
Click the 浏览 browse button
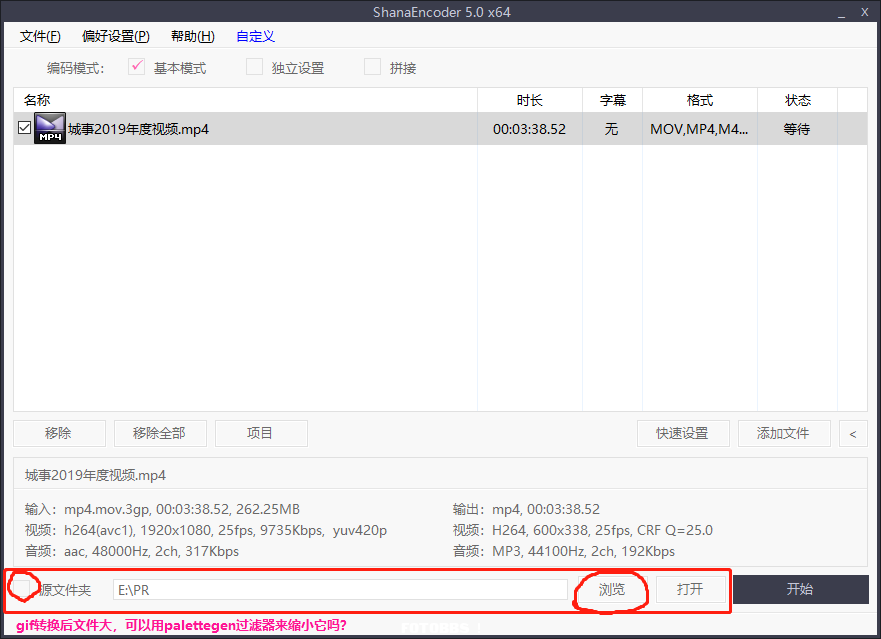(612, 589)
